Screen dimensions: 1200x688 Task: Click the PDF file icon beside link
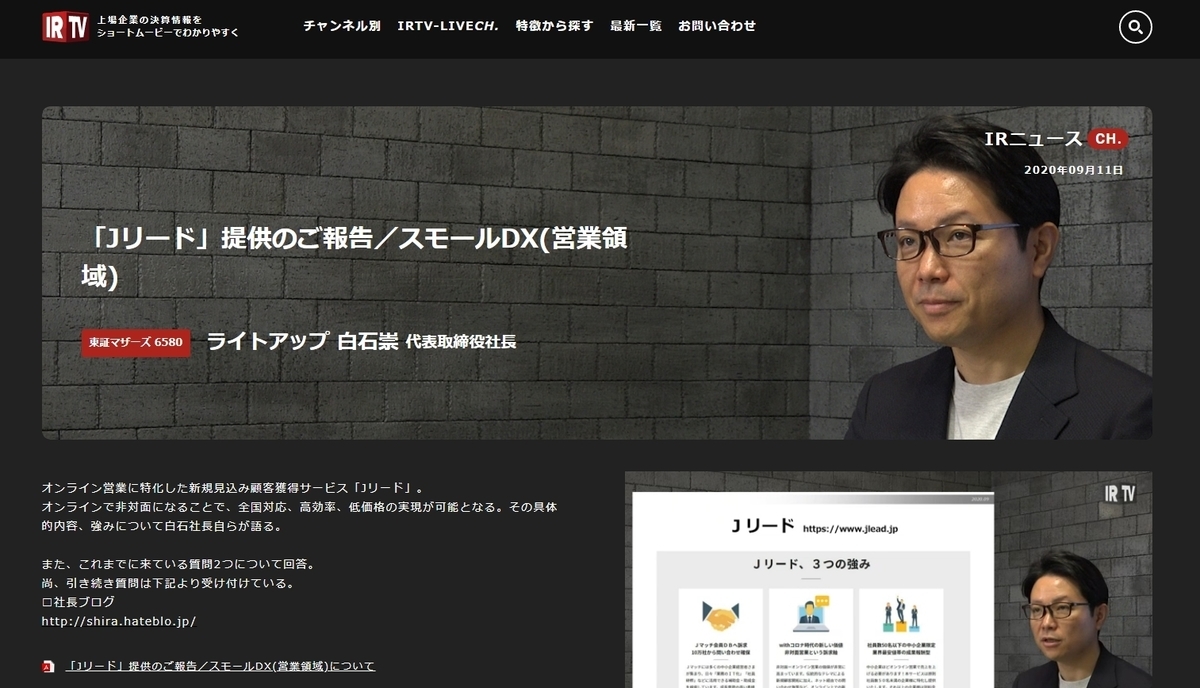click(48, 666)
